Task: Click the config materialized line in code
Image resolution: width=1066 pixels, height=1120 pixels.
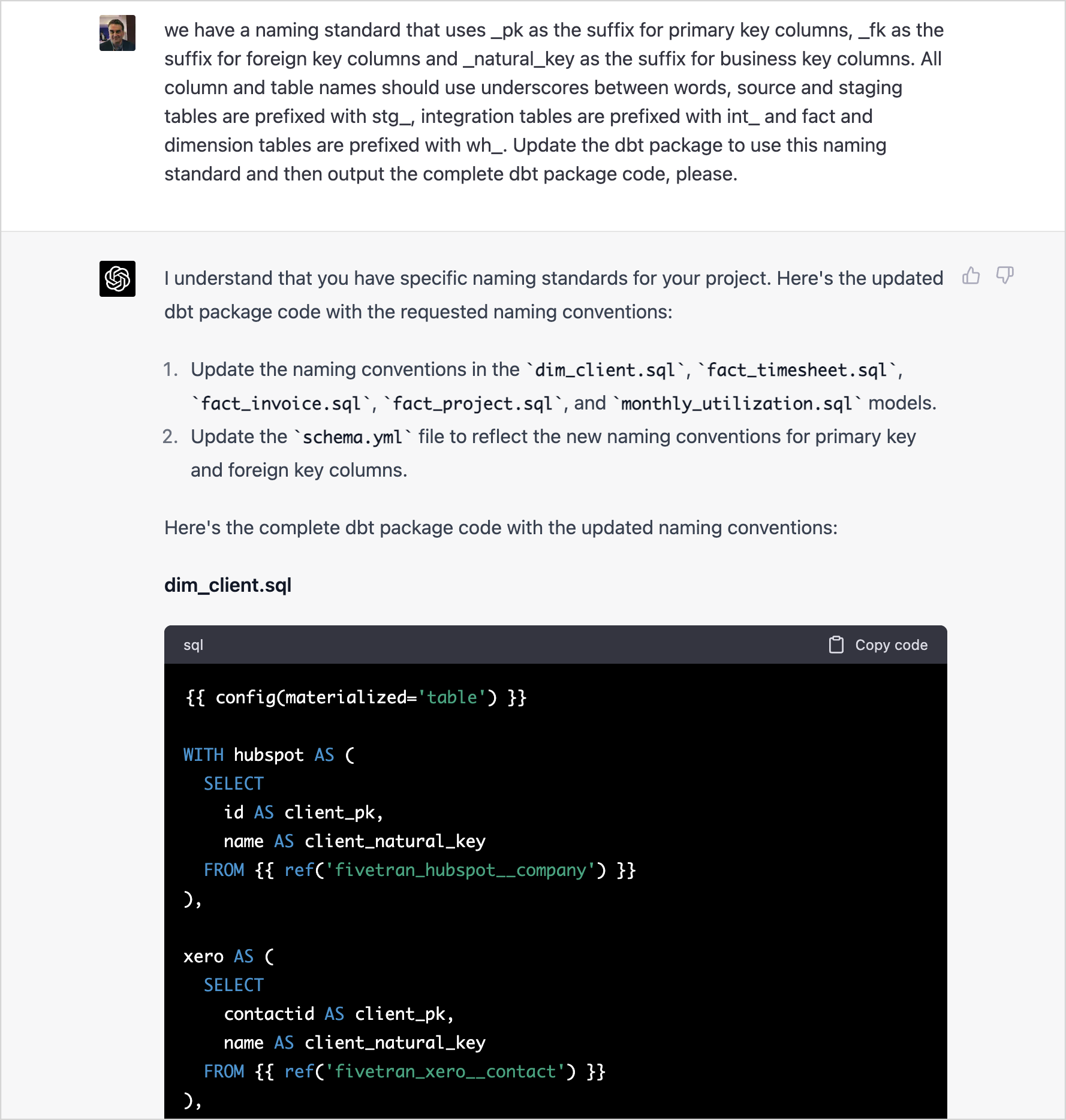Action: (x=356, y=697)
